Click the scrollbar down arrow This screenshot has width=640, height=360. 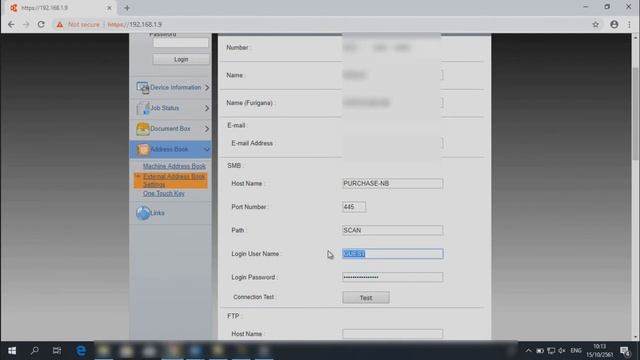(x=635, y=337)
